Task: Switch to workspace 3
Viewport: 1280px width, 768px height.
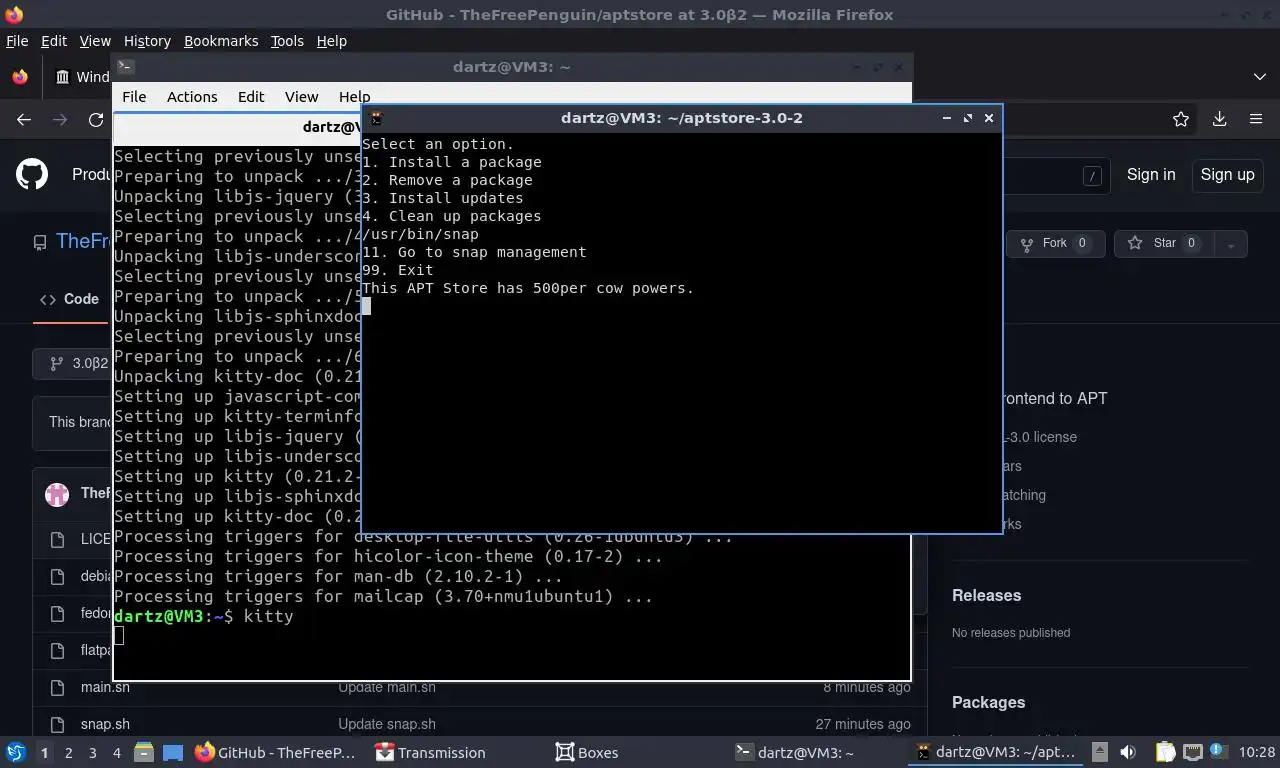Action: (92, 753)
